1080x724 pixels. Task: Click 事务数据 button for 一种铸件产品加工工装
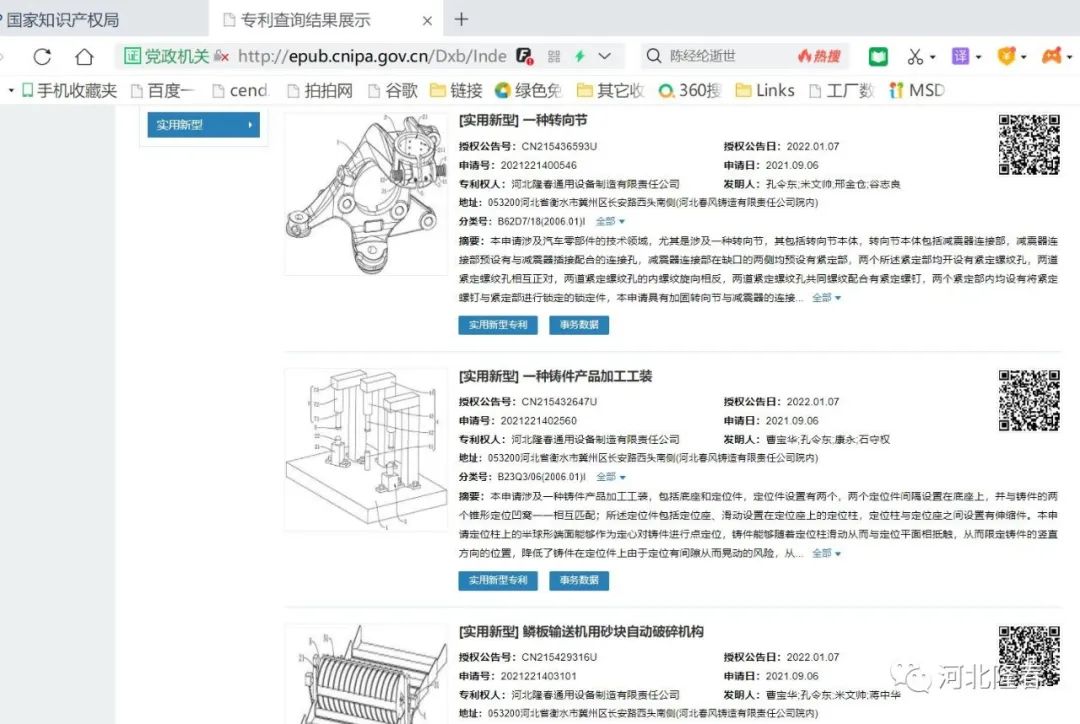579,580
